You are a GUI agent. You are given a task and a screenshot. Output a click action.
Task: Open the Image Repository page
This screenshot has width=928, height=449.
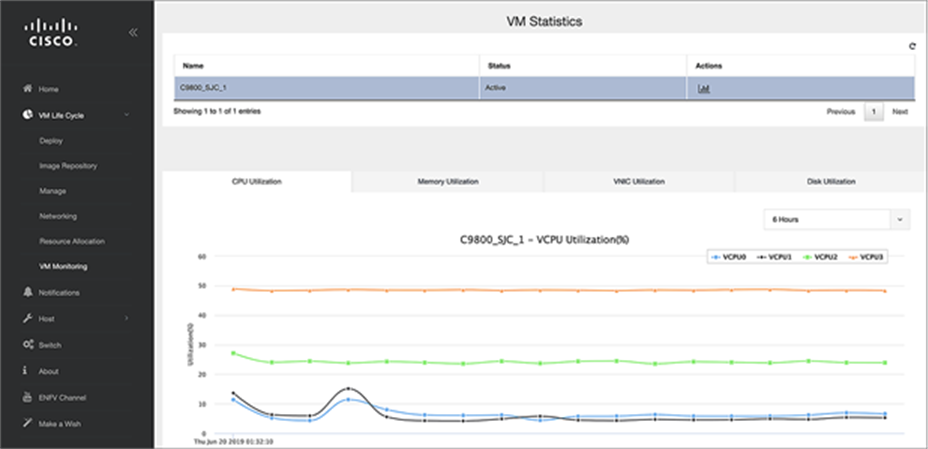click(x=68, y=166)
